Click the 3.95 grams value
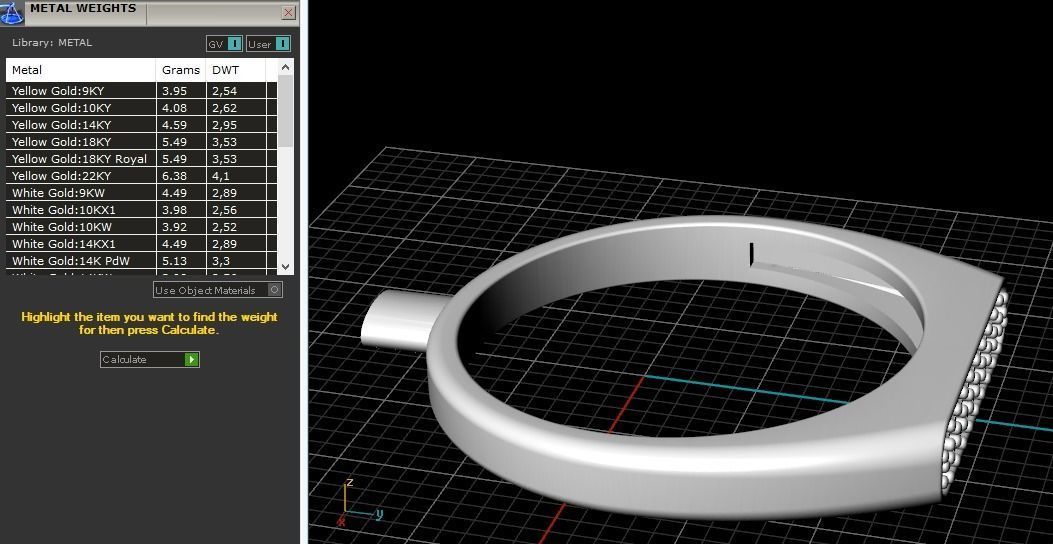This screenshot has height=544, width=1053. [x=175, y=91]
